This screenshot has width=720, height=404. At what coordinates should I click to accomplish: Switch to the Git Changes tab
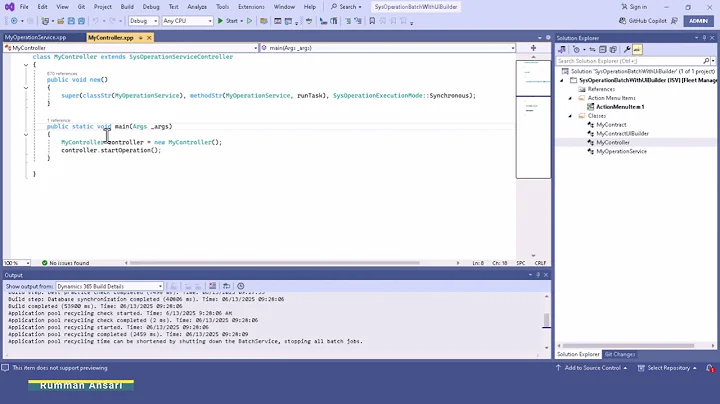tap(620, 354)
